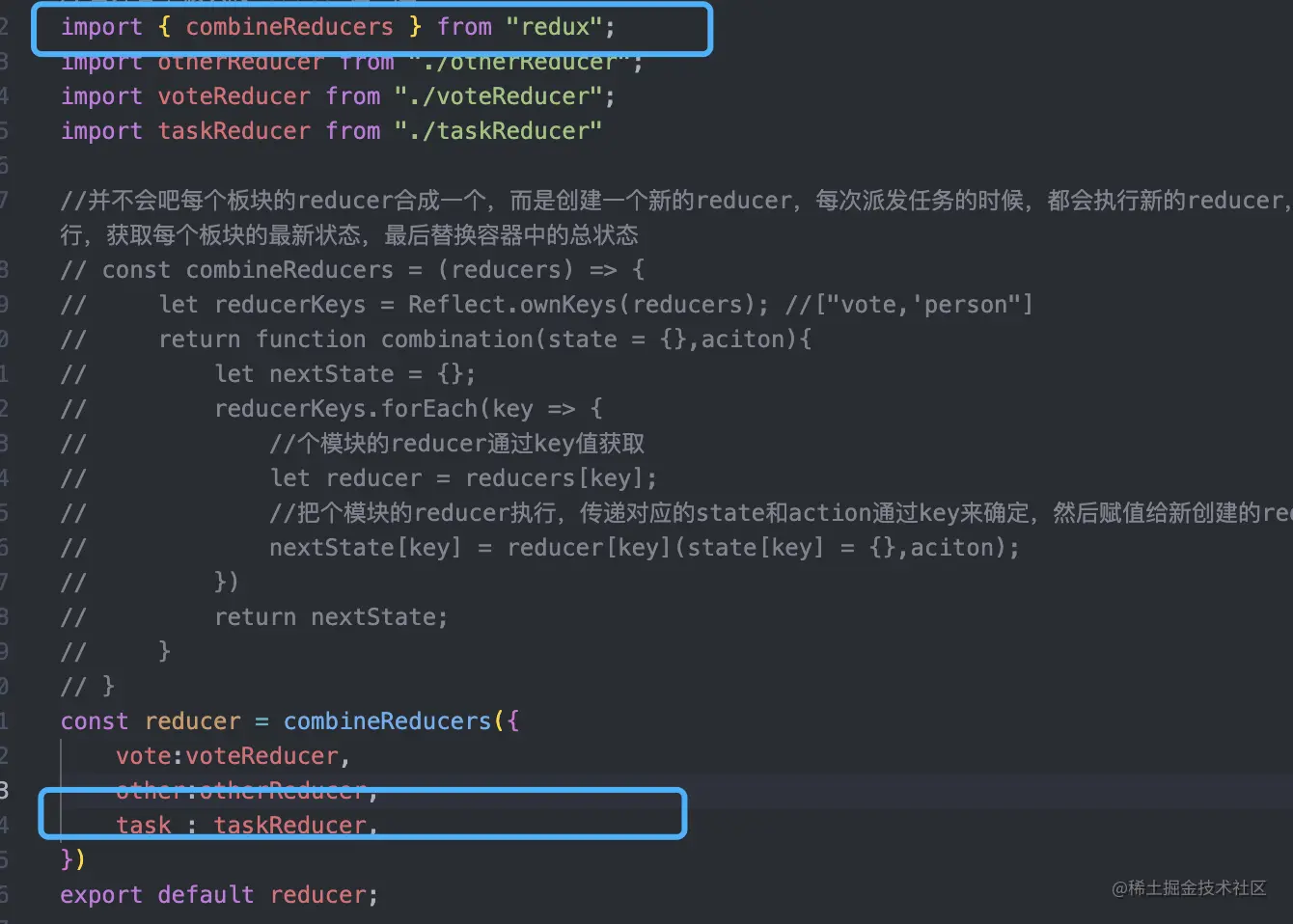Click the commented let nextState = {}; line
Viewport: 1293px width, 924px height.
(x=345, y=374)
